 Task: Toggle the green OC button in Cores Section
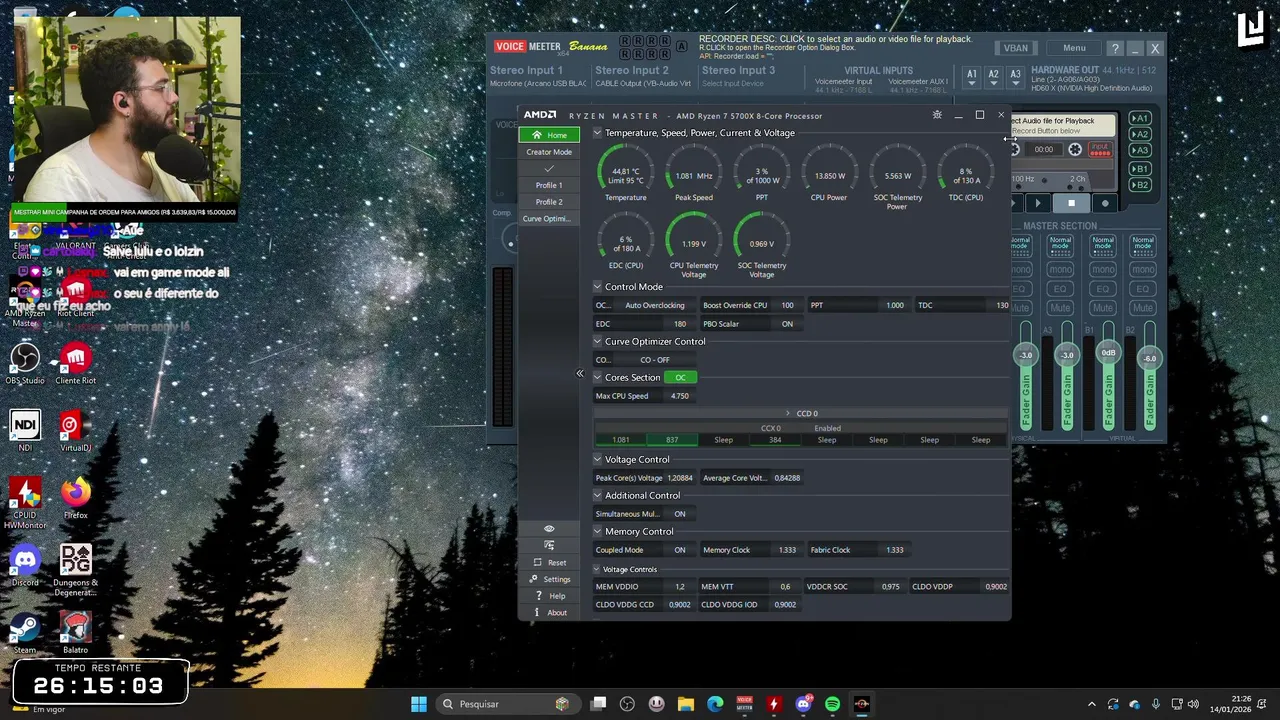pyautogui.click(x=680, y=378)
